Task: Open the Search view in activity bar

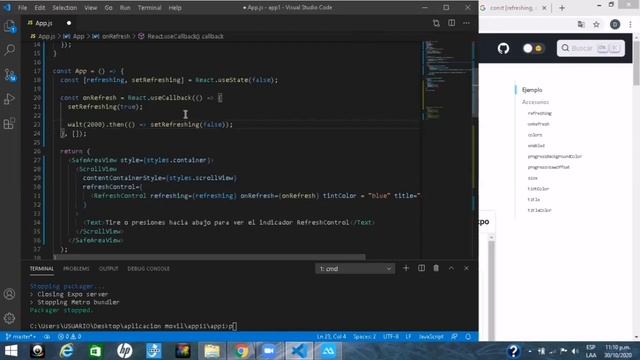Action: pos(9,50)
